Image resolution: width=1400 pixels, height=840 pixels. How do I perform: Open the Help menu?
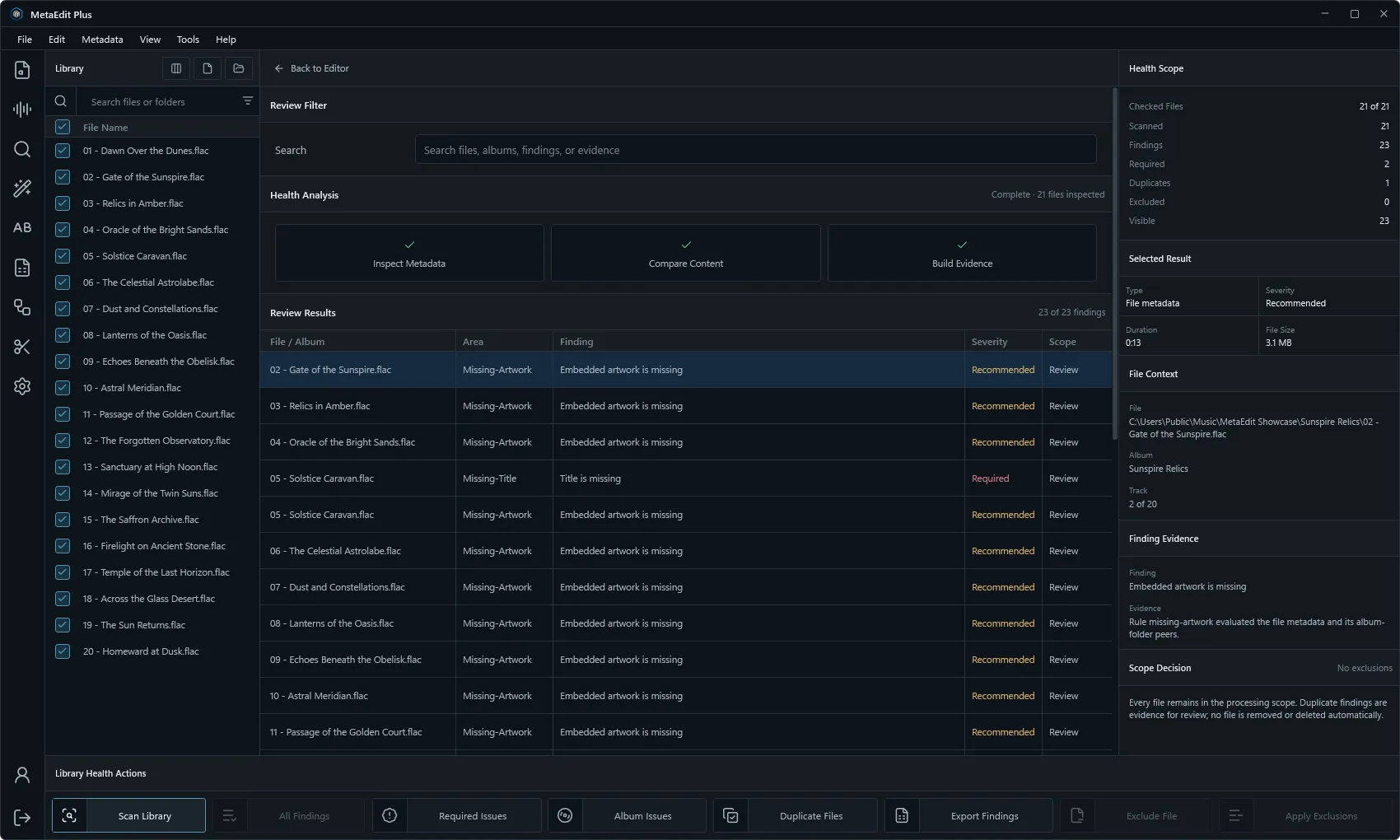[x=226, y=40]
